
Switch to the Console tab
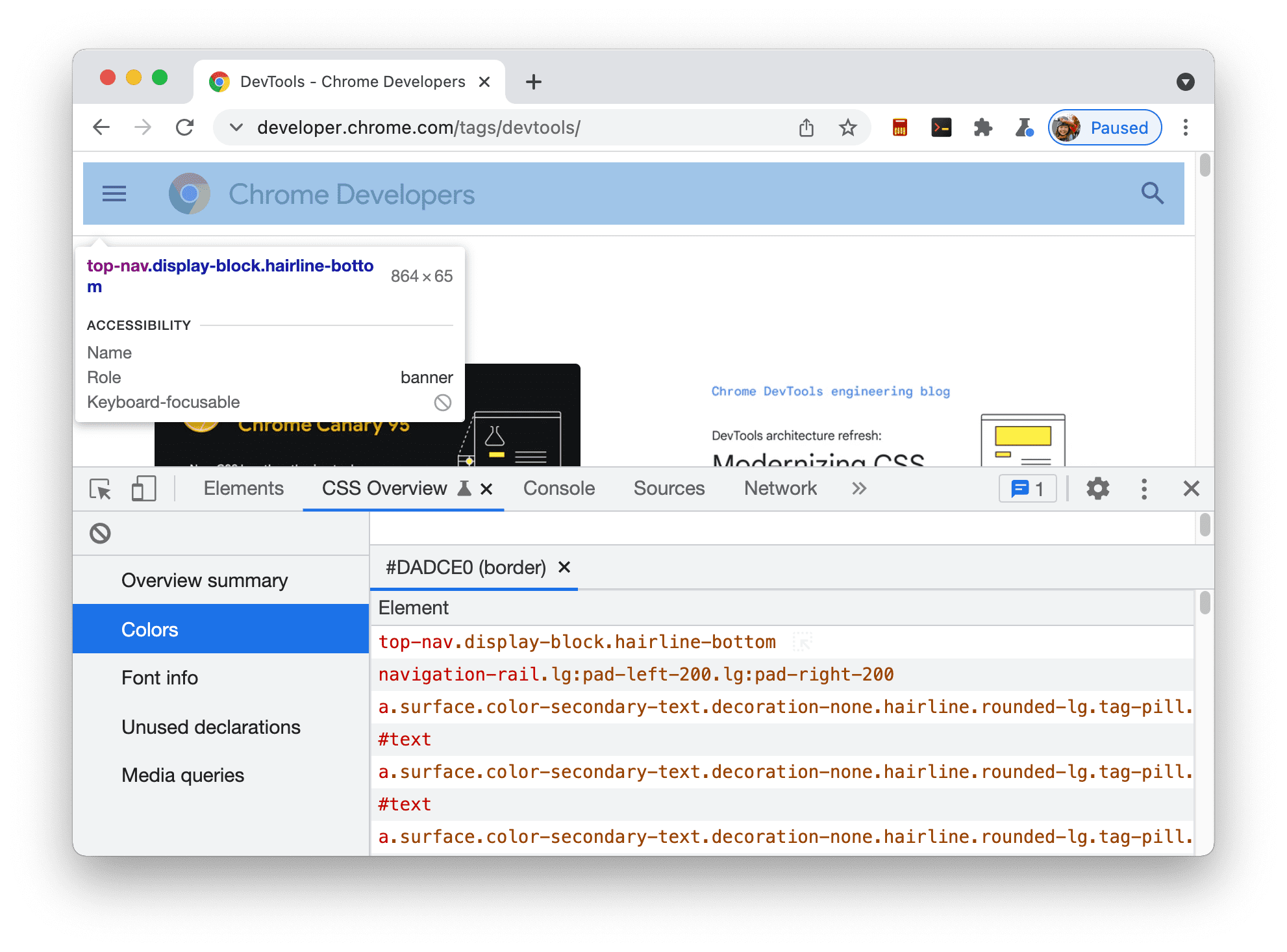558,488
